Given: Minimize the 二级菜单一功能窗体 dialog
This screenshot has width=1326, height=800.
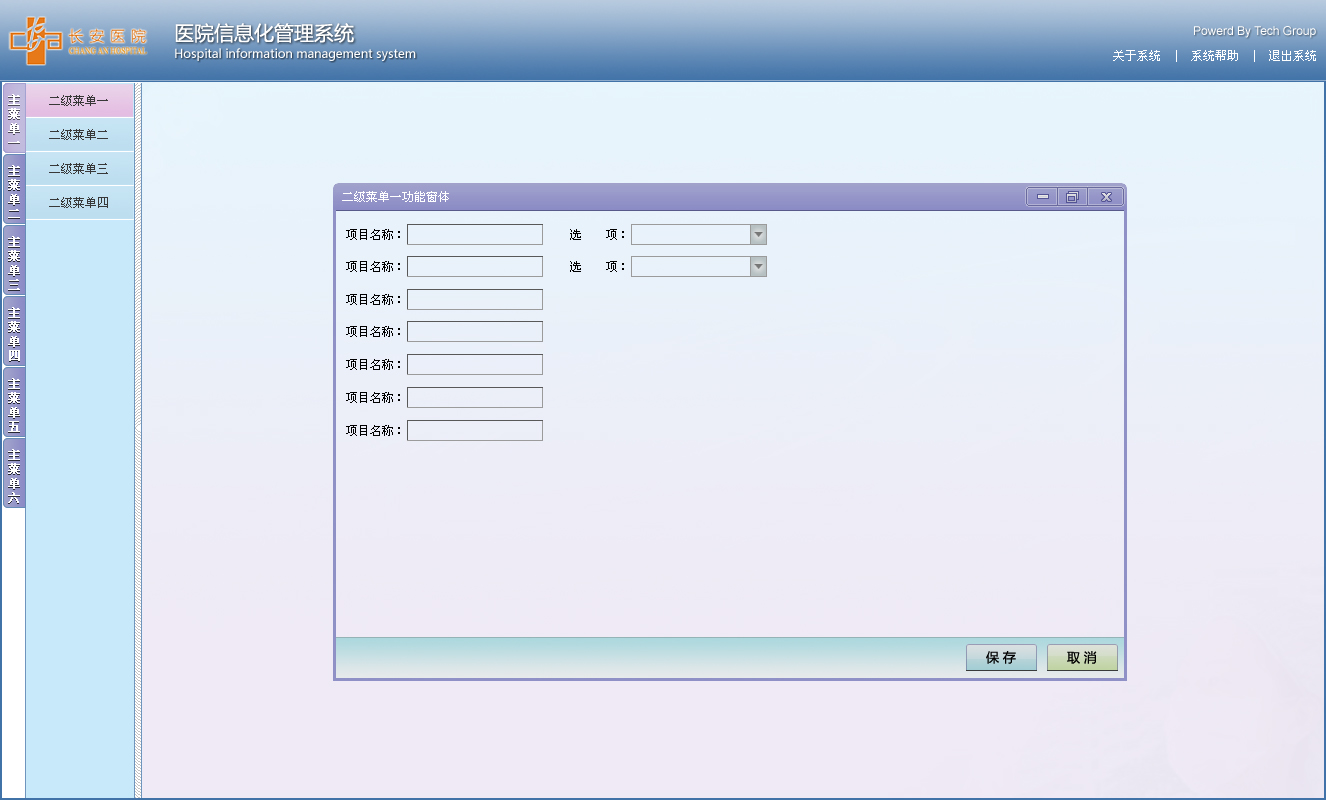Looking at the screenshot, I should point(1042,197).
